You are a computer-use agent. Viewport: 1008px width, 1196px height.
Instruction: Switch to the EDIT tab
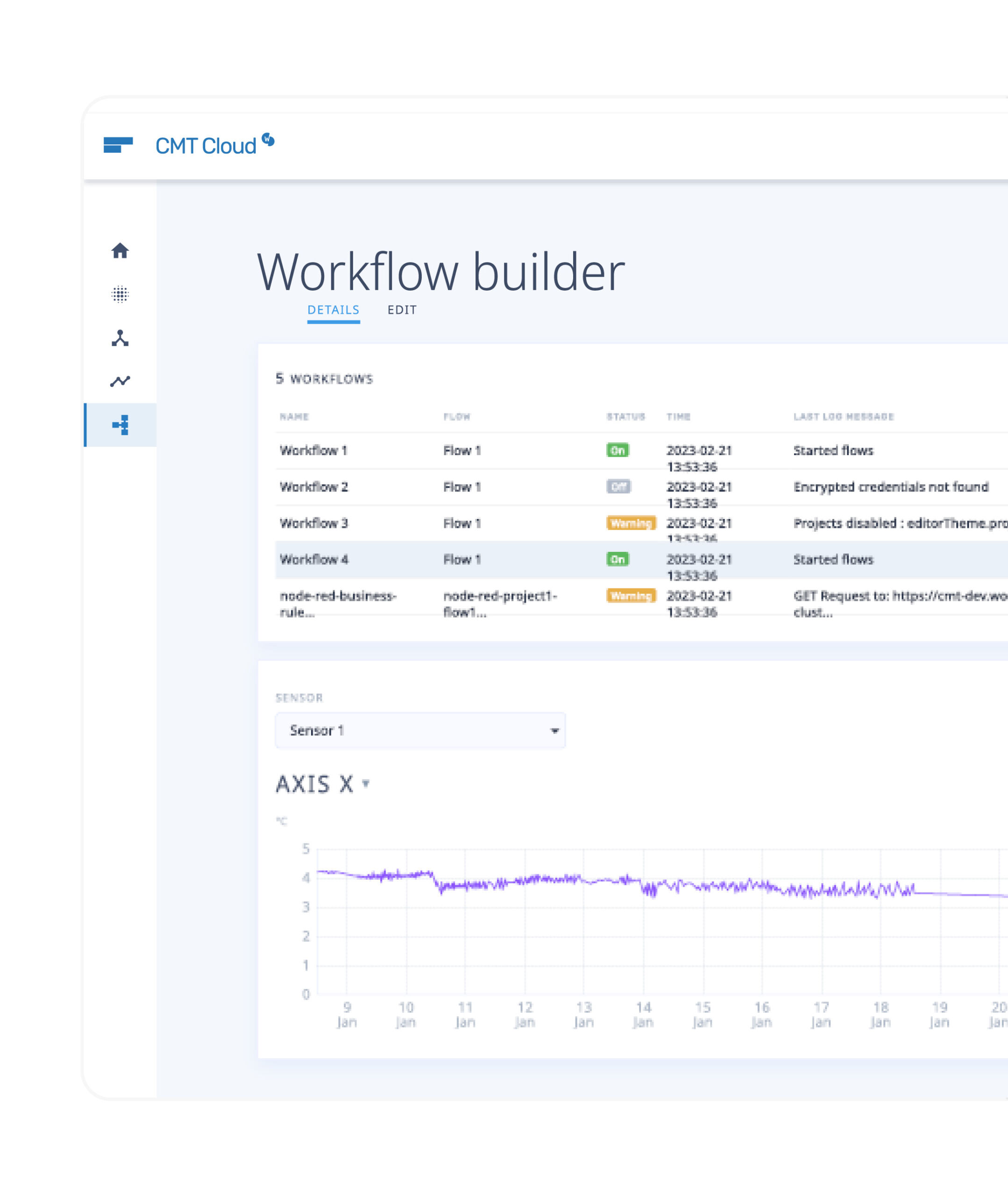point(402,310)
